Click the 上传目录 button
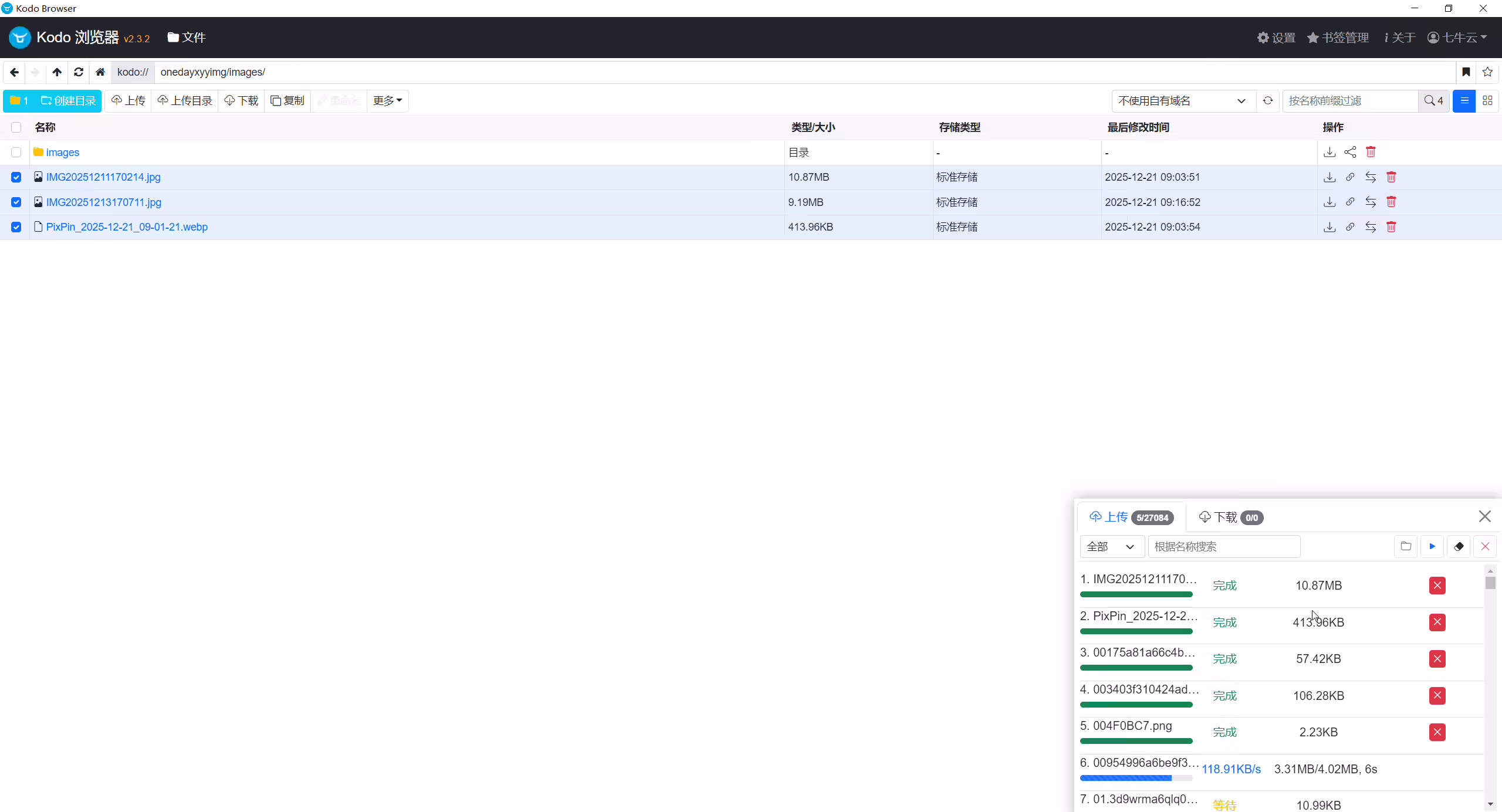Image resolution: width=1502 pixels, height=812 pixels. coord(185,101)
